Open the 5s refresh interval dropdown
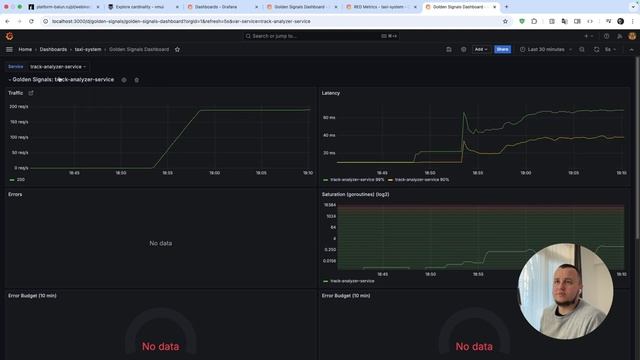The width and height of the screenshot is (640, 360). coord(610,49)
